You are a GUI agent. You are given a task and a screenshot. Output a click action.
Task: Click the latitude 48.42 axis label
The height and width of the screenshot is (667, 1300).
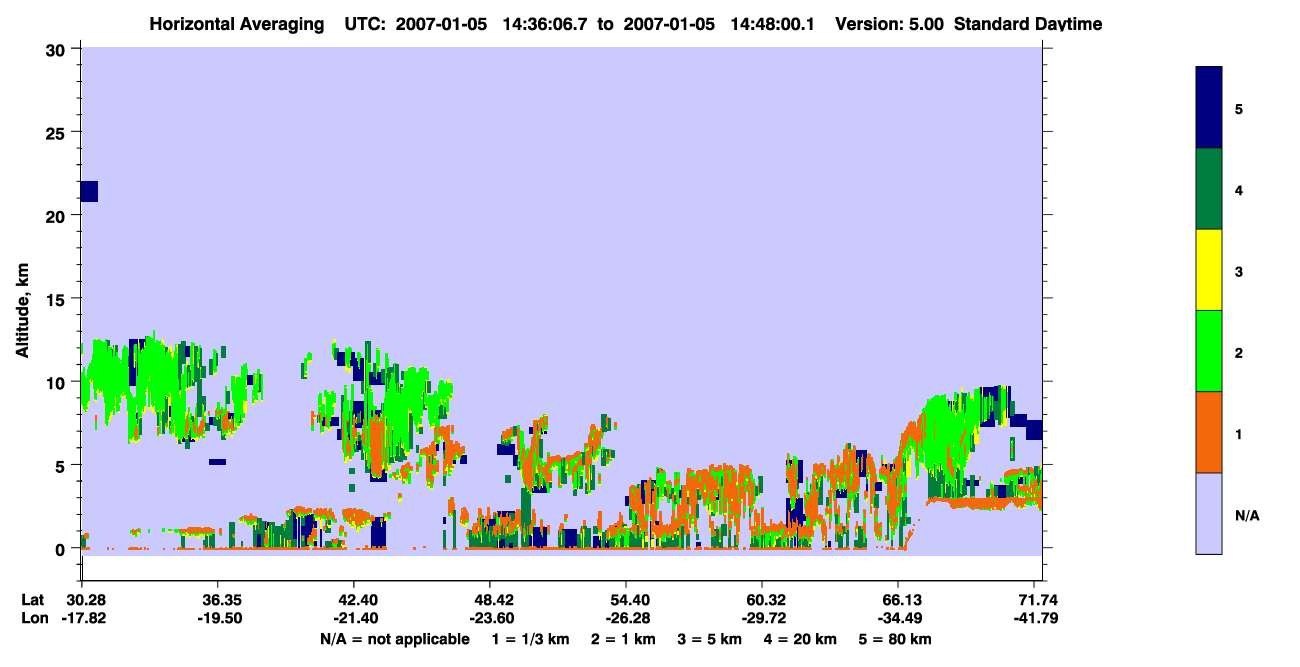coord(489,600)
